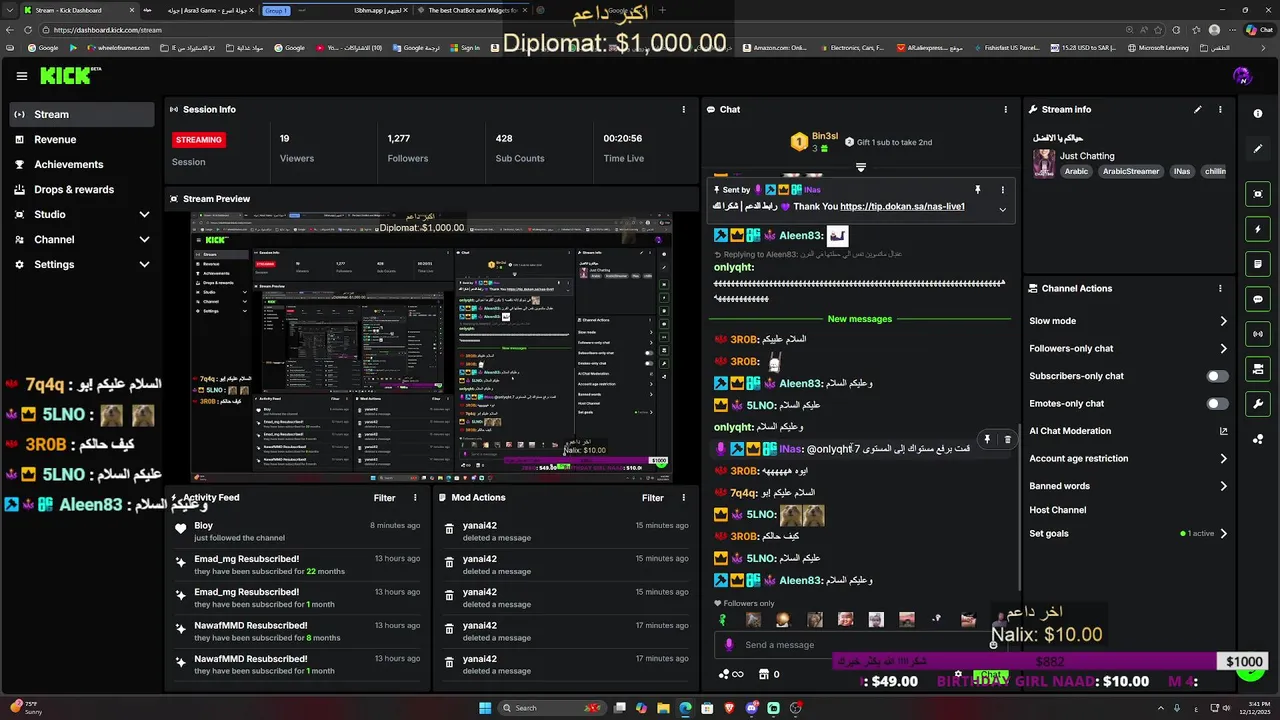Open the 'Bloy' follow entry in Activity Feed
Viewport: 1280px width, 720px height.
[298, 531]
